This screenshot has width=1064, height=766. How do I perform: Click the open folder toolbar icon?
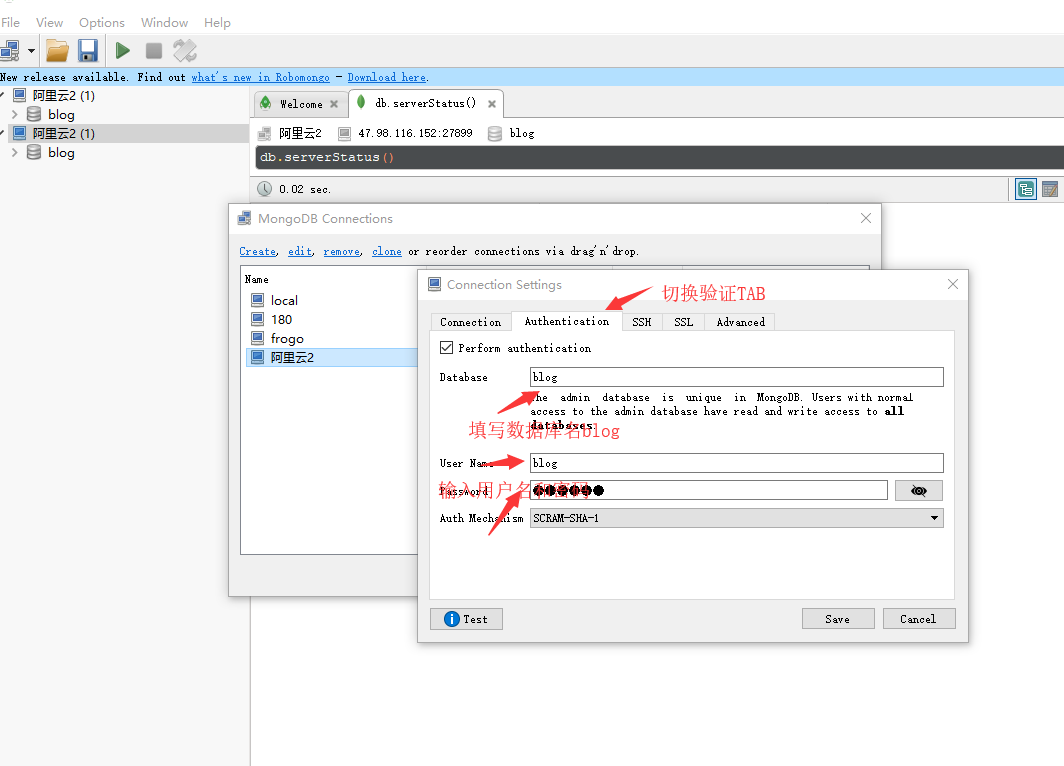click(57, 51)
